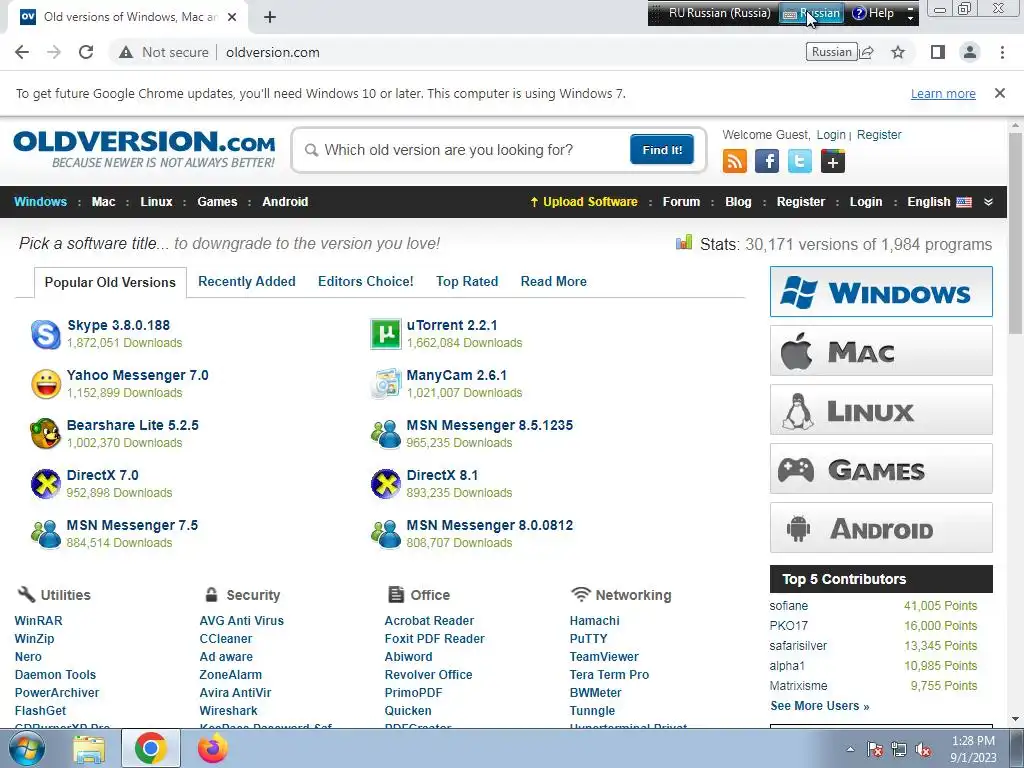Click the Skype app icon
Viewport: 1024px width, 768px height.
click(x=46, y=334)
